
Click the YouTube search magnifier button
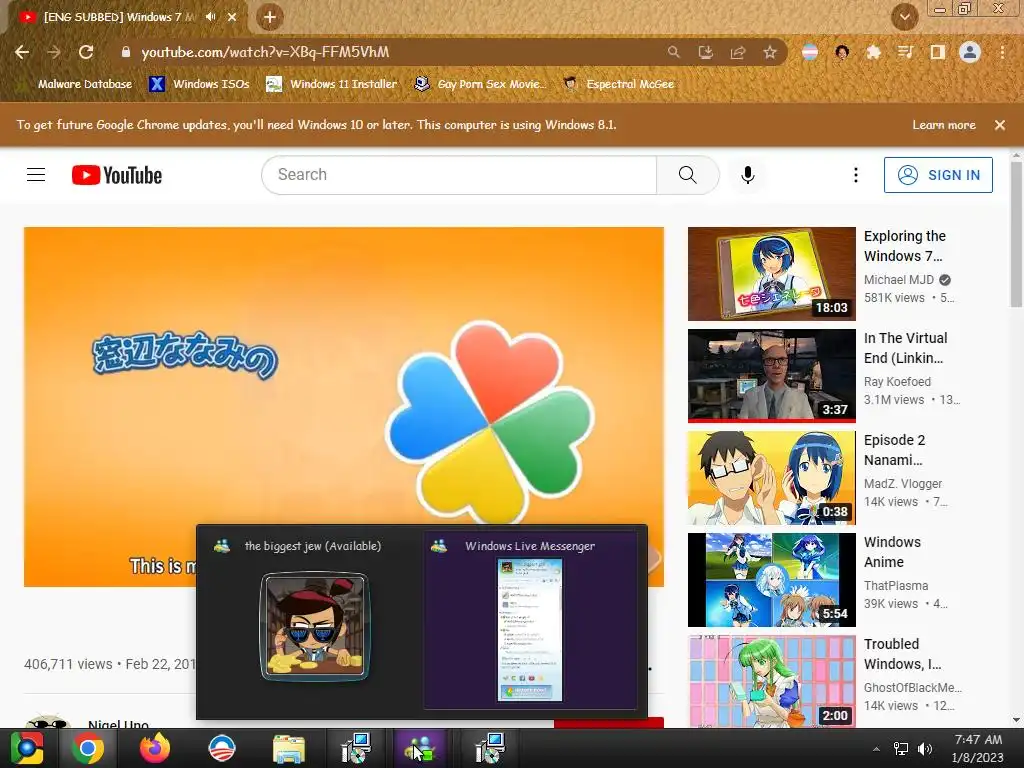pos(688,175)
